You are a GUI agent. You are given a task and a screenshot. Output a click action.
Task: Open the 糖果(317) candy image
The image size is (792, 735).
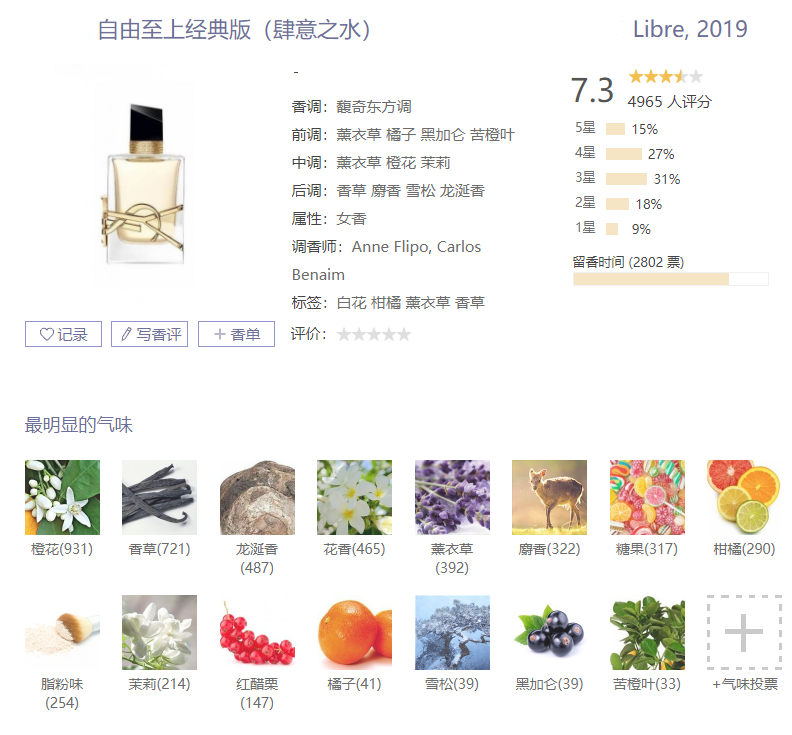coord(648,497)
